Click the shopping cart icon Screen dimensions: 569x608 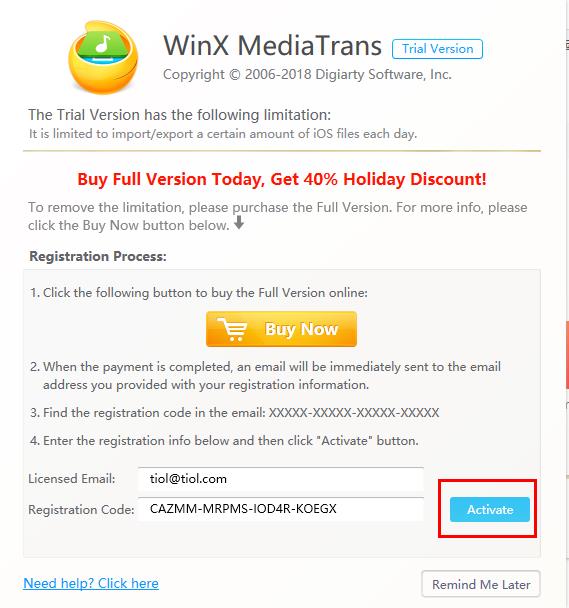pyautogui.click(x=232, y=329)
